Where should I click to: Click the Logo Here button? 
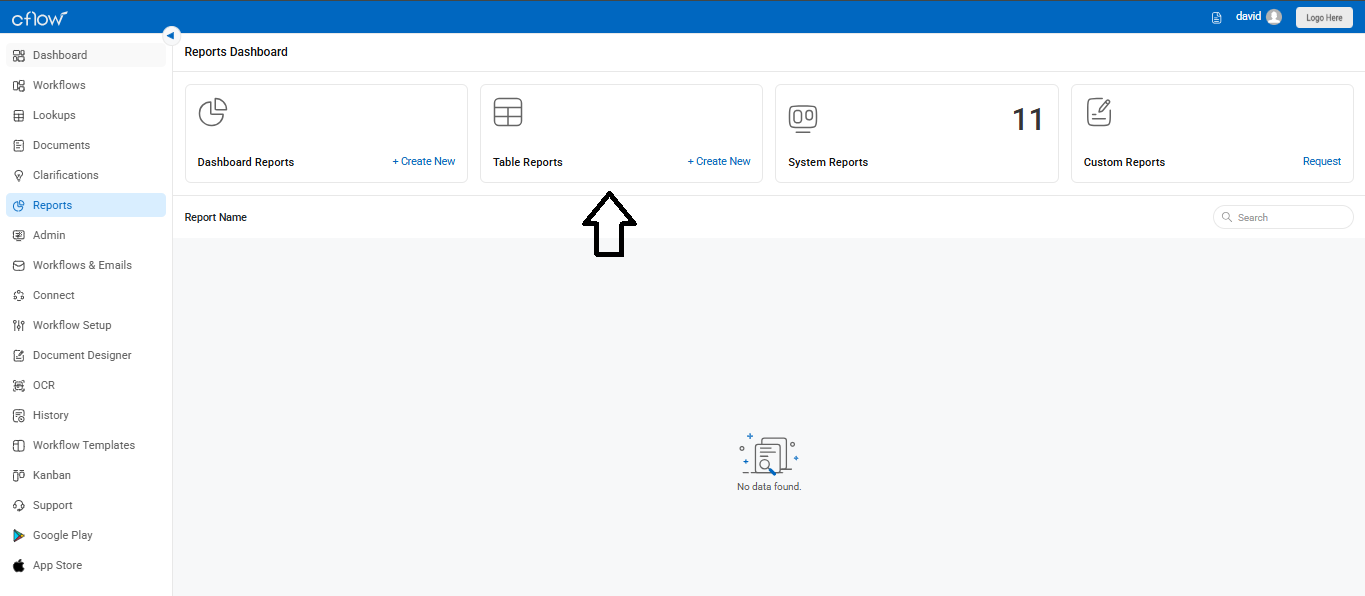click(x=1324, y=17)
